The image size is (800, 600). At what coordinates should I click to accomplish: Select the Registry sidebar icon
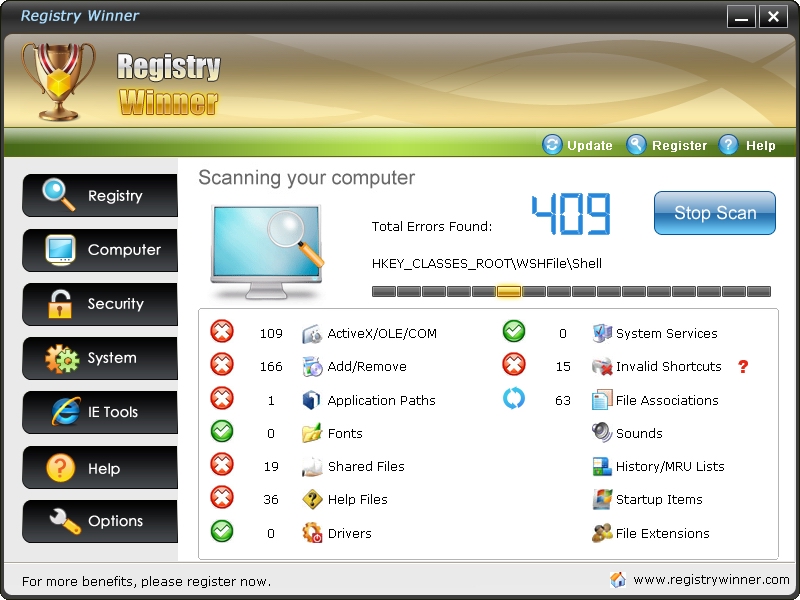pyautogui.click(x=53, y=195)
